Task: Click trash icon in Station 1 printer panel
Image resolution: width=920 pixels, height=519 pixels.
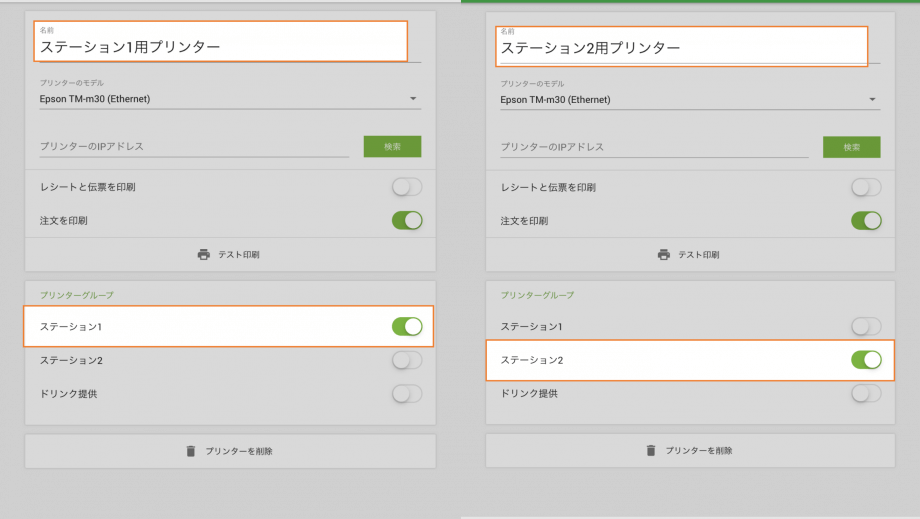Action: click(191, 451)
